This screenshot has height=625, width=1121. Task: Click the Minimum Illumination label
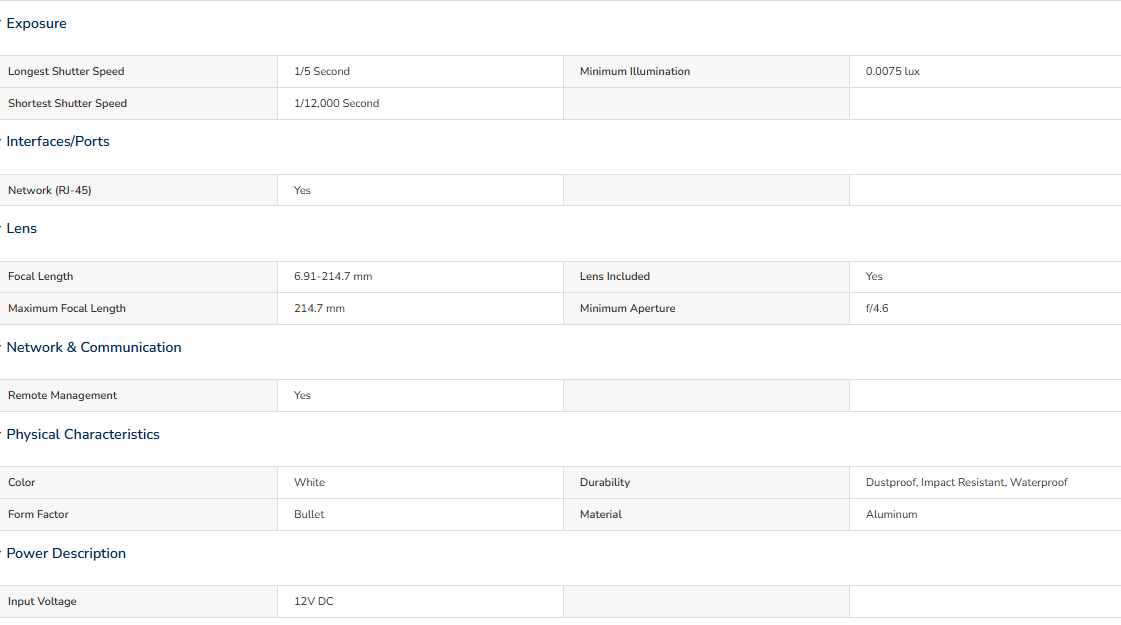[635, 72]
